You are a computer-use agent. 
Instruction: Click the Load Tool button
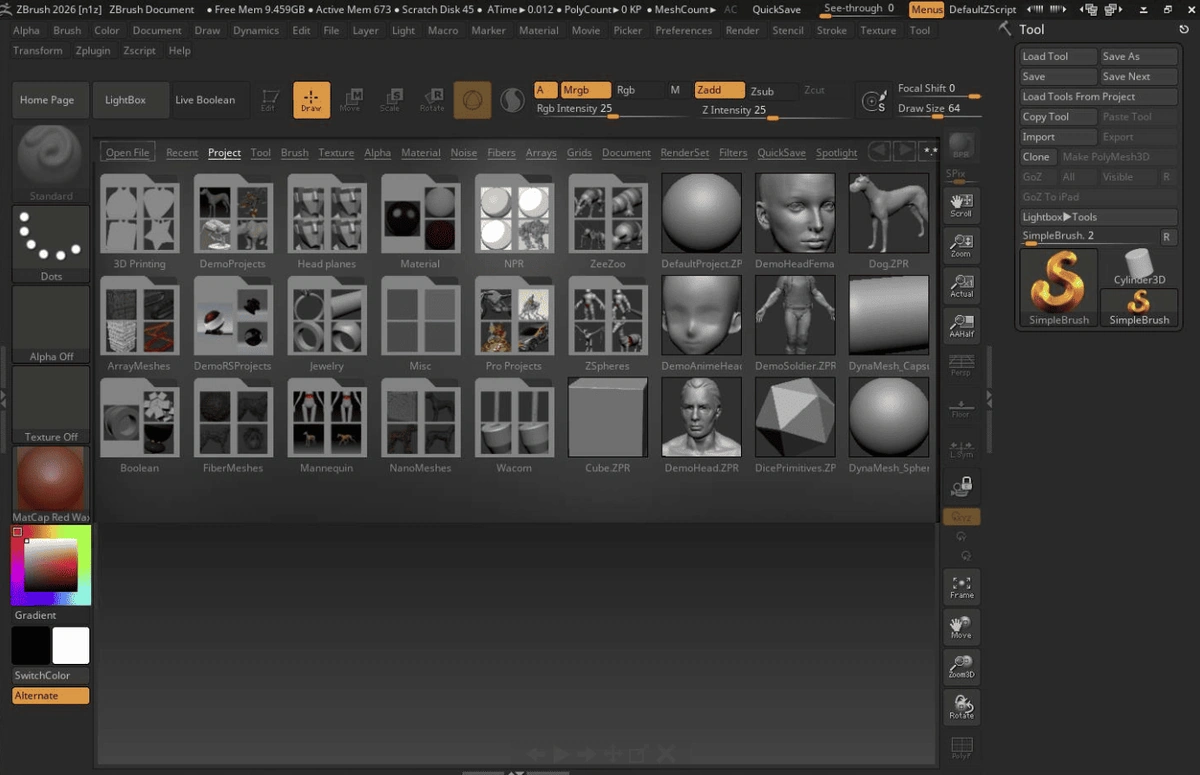coord(1058,56)
